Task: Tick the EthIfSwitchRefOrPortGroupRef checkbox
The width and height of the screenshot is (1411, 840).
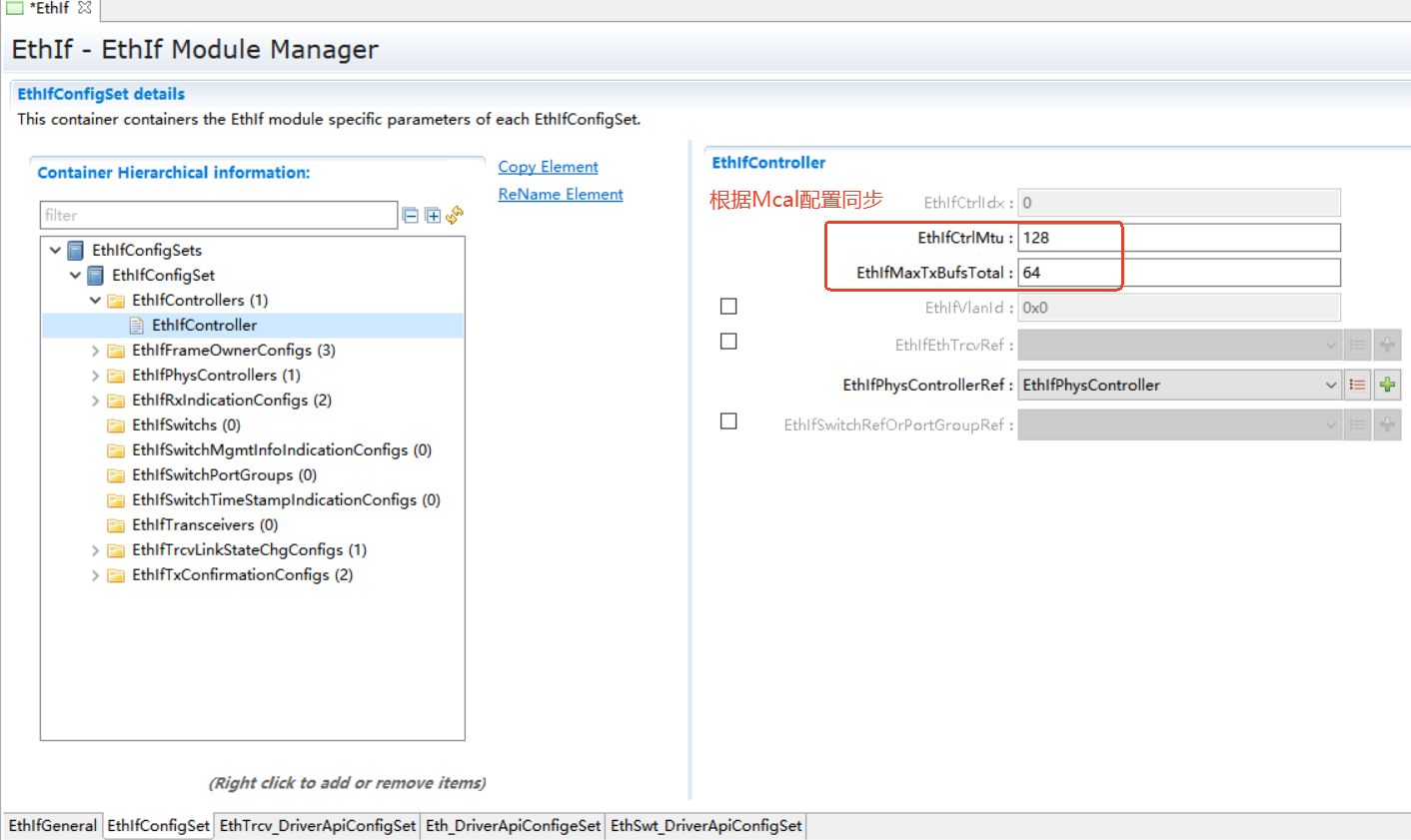Action: pyautogui.click(x=728, y=421)
